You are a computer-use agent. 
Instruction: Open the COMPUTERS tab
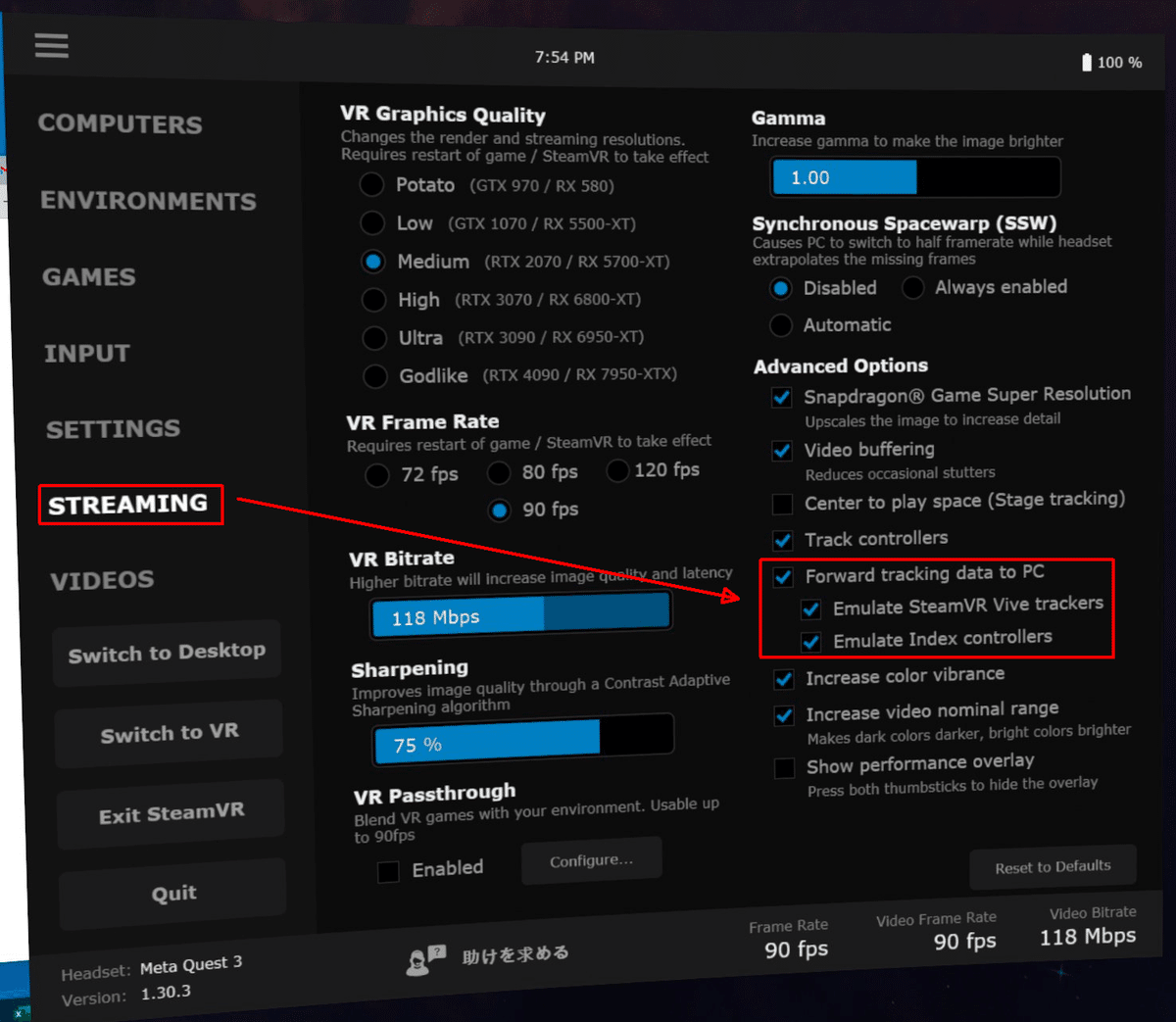pos(121,124)
